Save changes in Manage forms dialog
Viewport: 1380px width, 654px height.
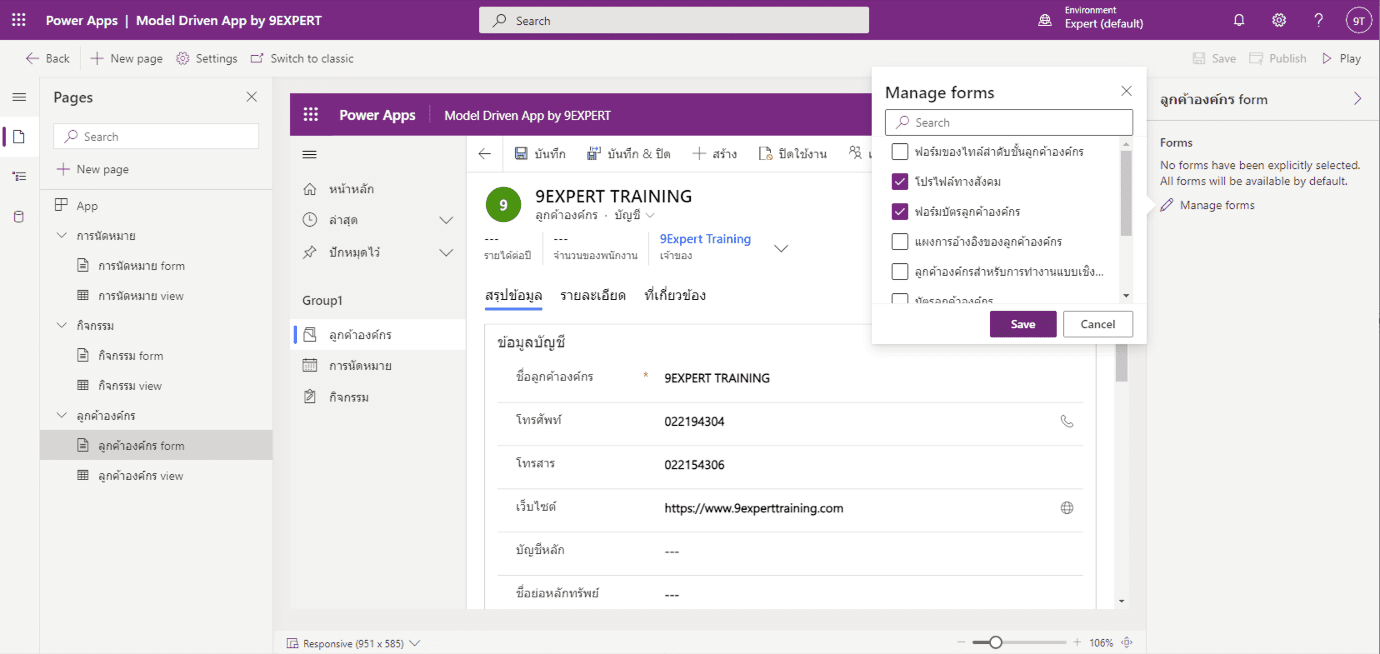pos(1022,323)
